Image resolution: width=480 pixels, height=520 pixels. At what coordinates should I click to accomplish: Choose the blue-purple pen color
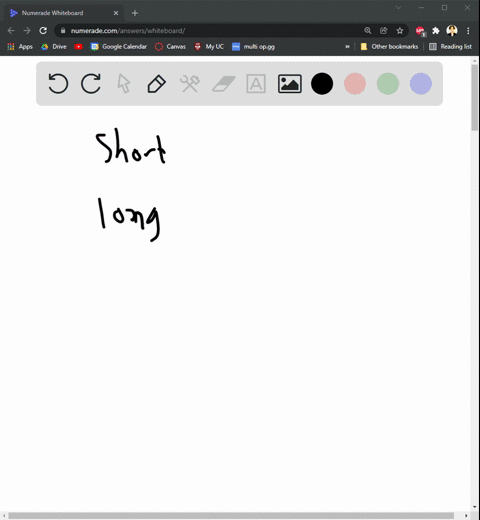(421, 83)
